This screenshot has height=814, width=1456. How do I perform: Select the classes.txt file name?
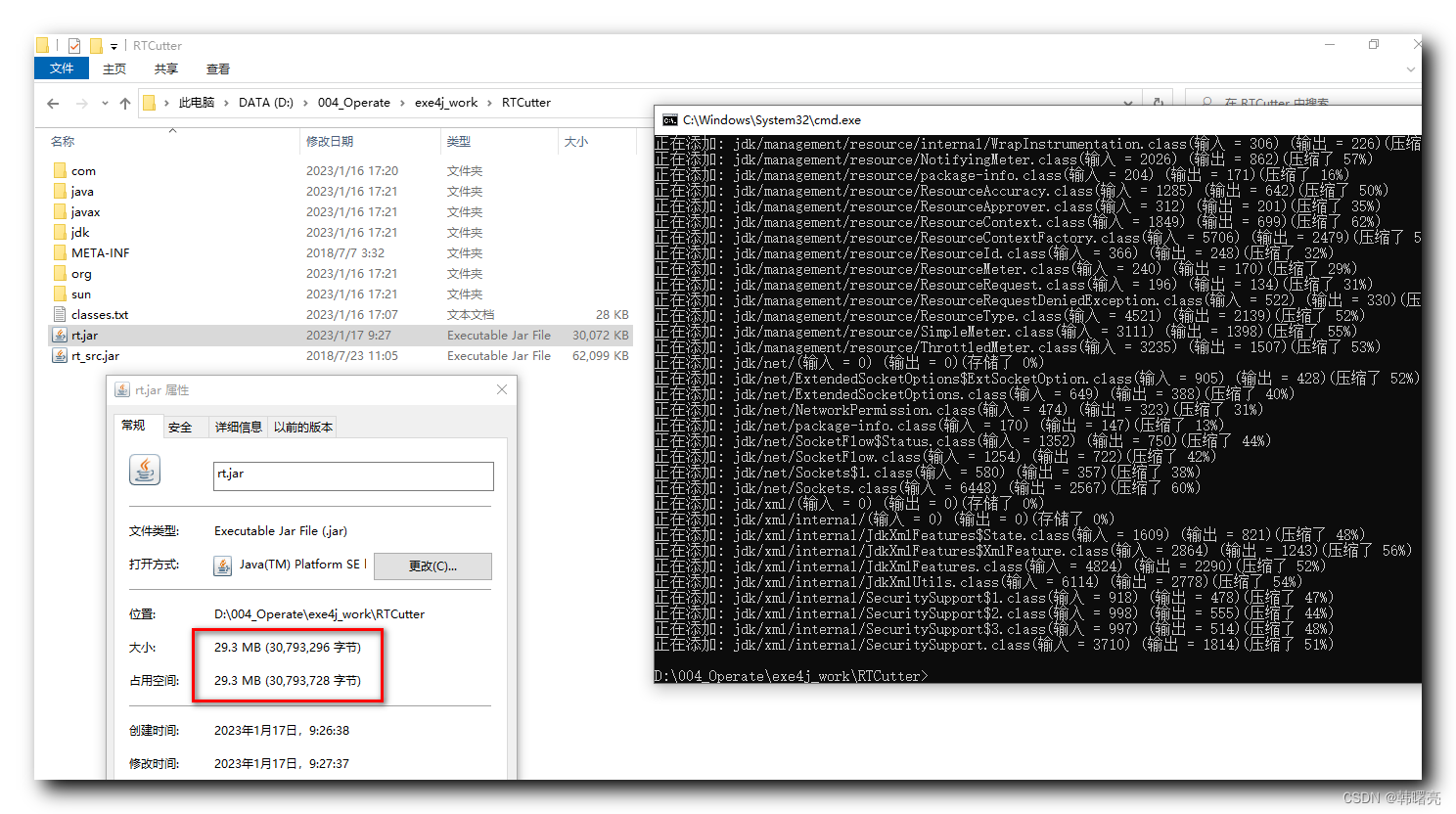coord(100,315)
